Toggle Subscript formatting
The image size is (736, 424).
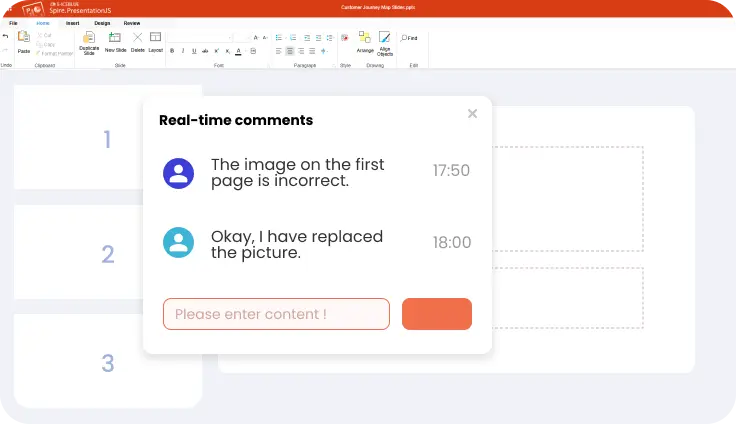(228, 51)
